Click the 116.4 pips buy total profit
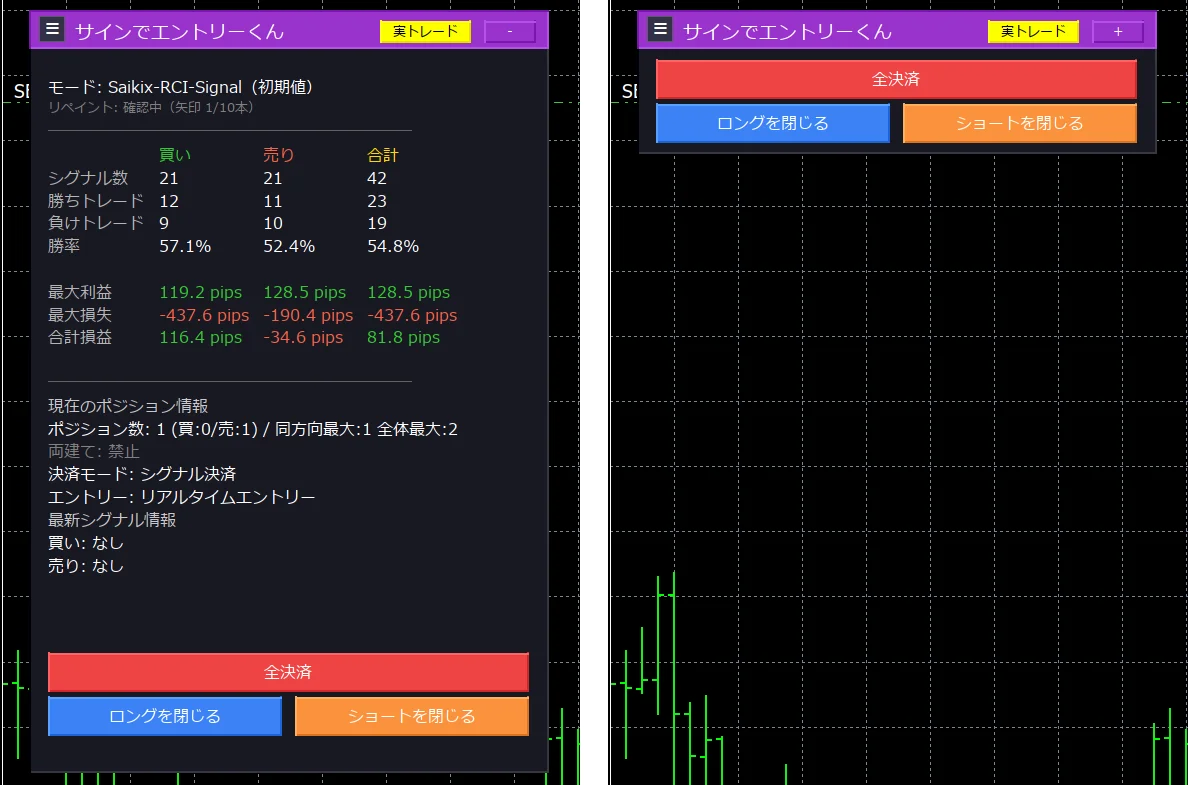Viewport: 1188px width, 785px height. (201, 338)
